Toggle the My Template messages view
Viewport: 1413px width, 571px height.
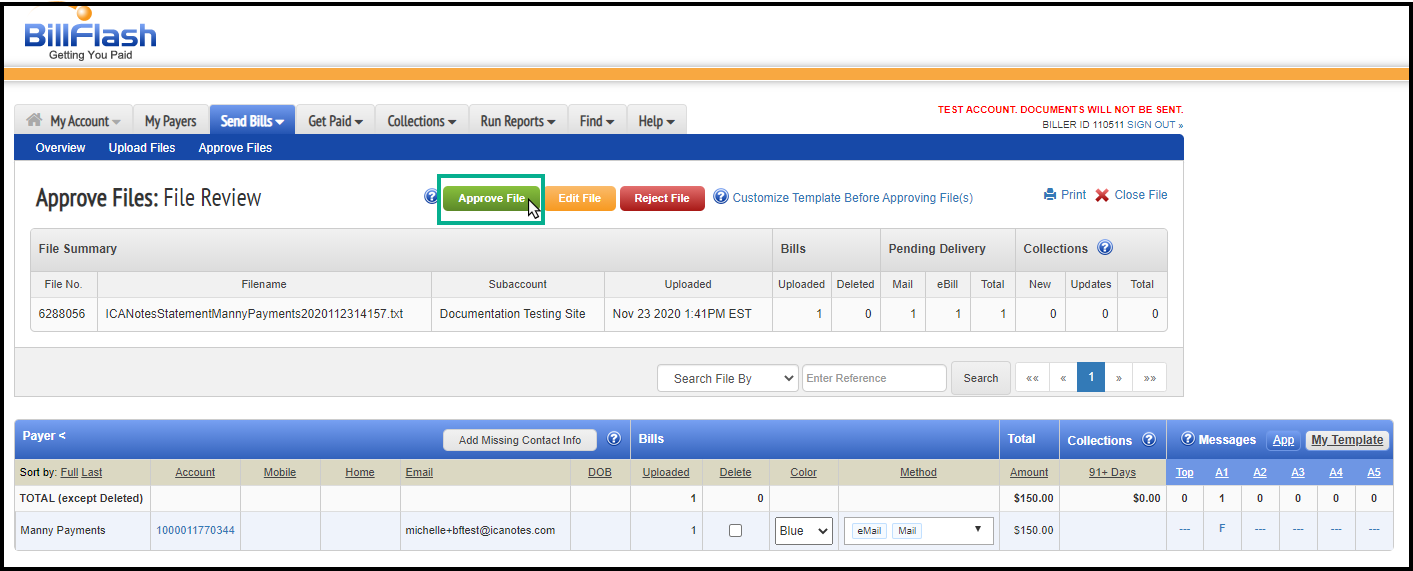pos(1347,440)
